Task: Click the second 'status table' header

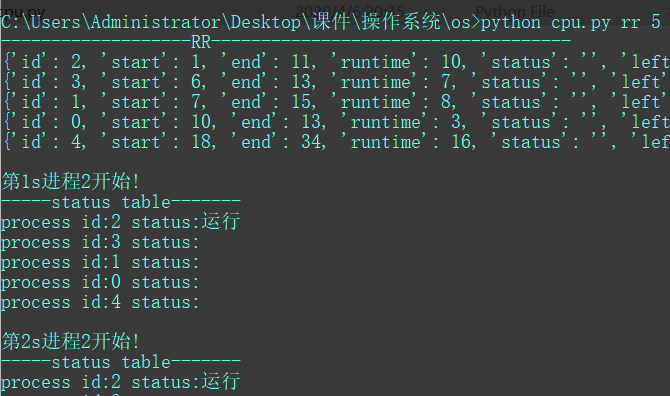Action: [x=120, y=362]
